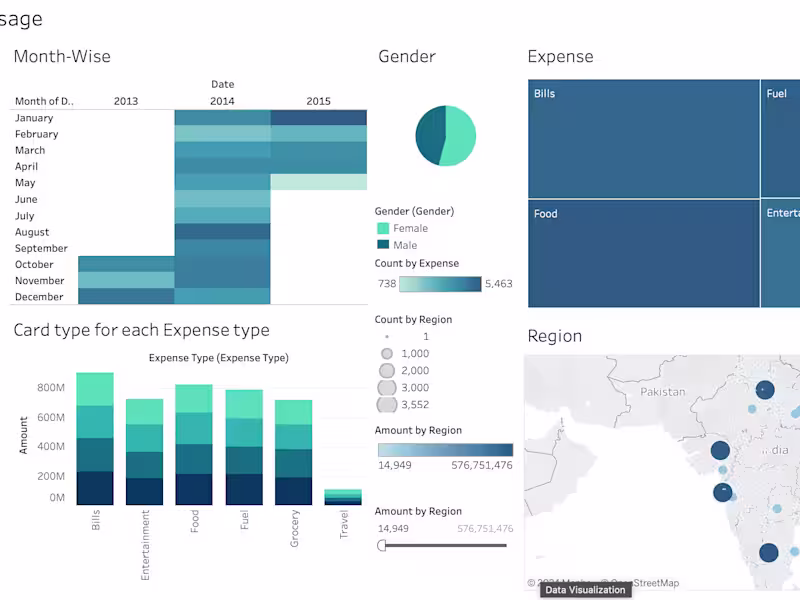Click the slider's 576,751,476 maximum value
The width and height of the screenshot is (800, 600).
485,529
